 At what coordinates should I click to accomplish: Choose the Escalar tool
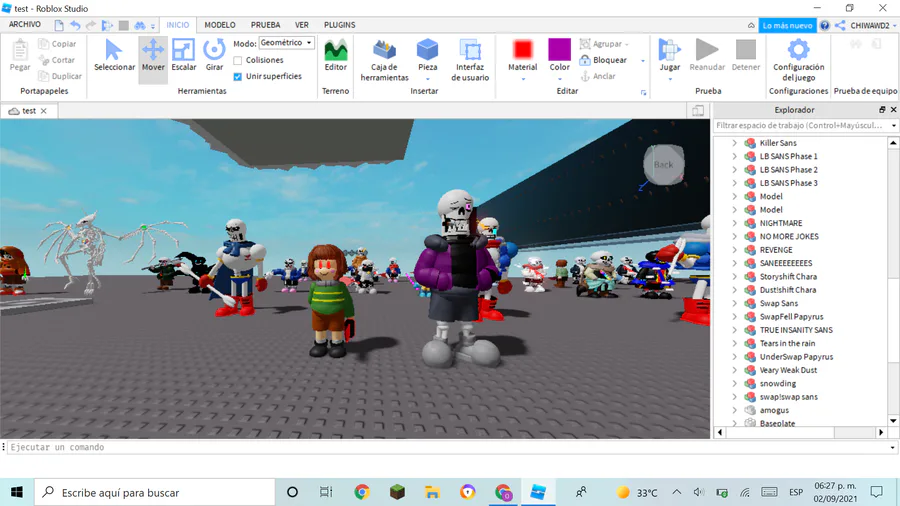(x=184, y=55)
